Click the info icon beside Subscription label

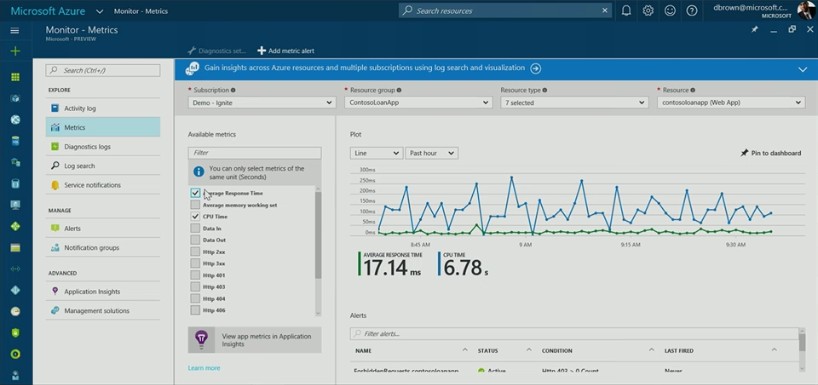(x=233, y=90)
